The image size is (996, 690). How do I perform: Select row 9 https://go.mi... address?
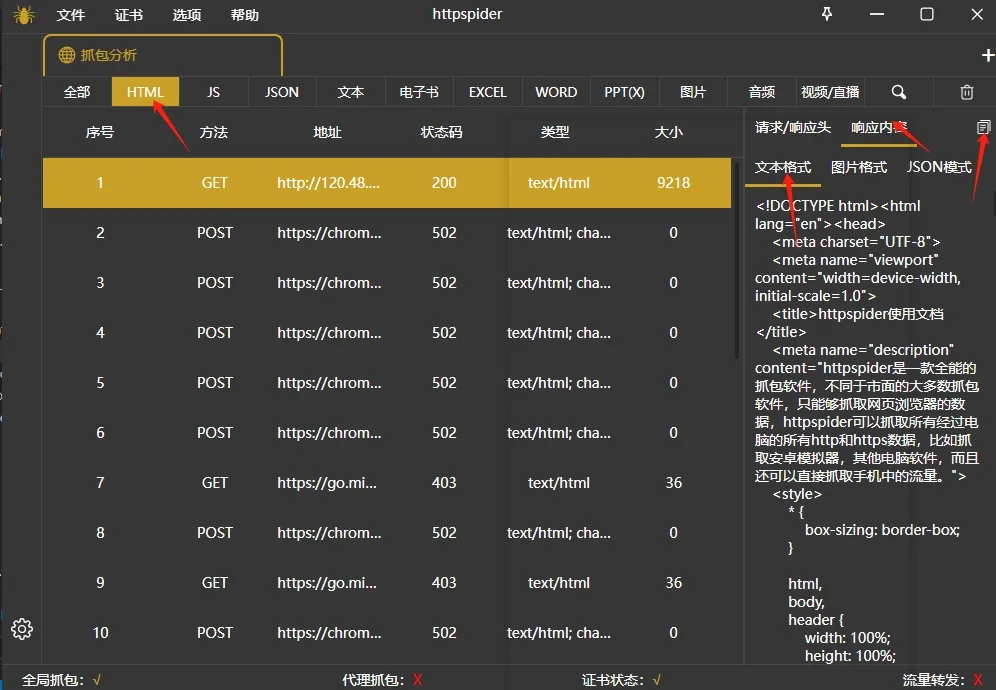tap(327, 583)
